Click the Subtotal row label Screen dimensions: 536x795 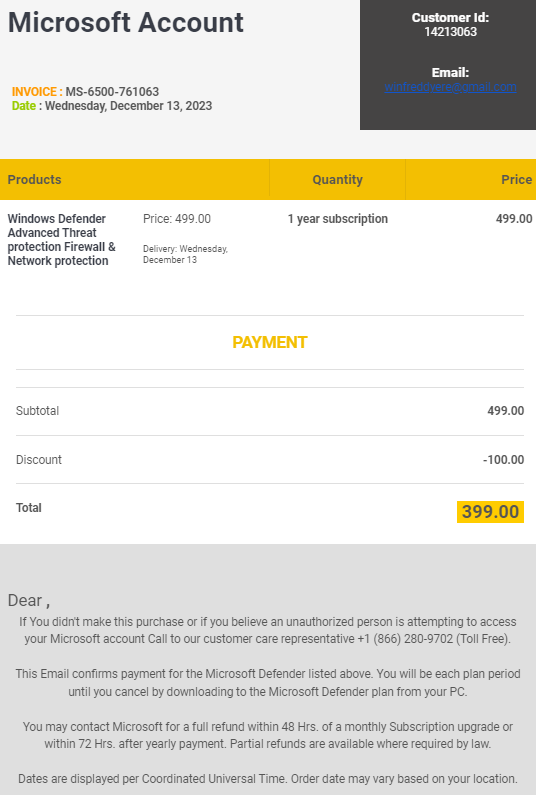coord(38,411)
